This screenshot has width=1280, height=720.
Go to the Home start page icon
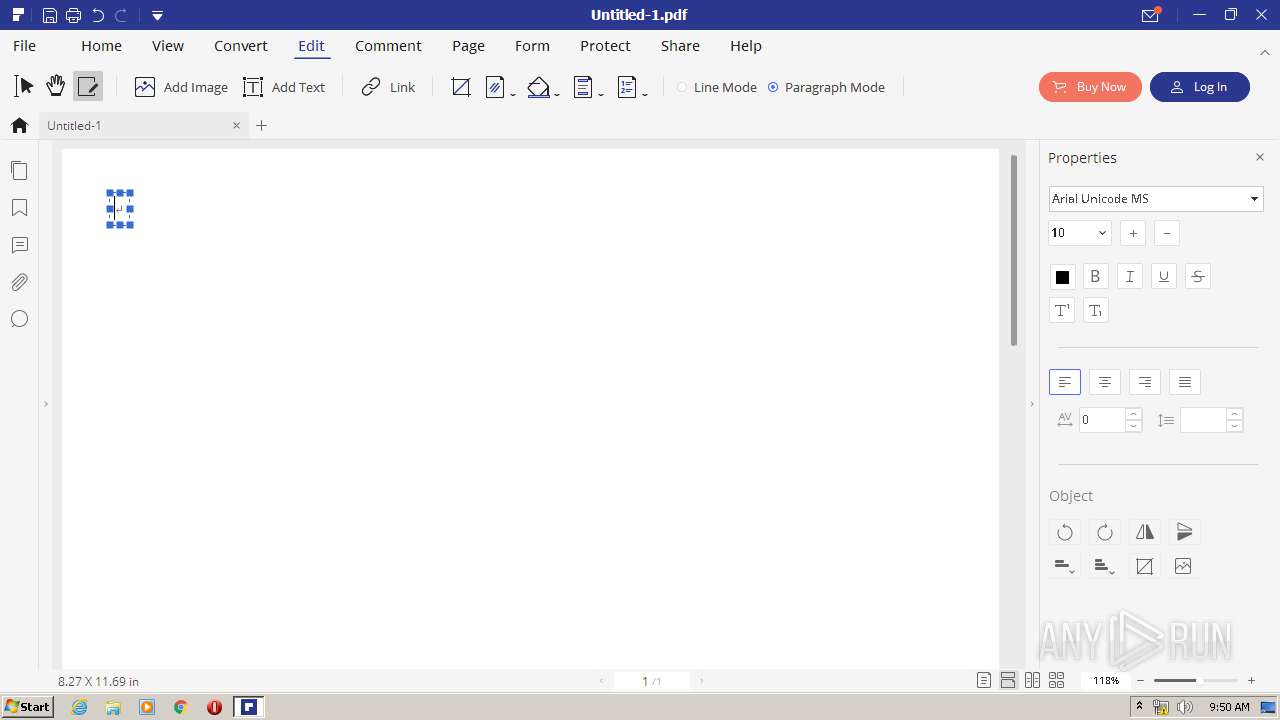tap(19, 126)
